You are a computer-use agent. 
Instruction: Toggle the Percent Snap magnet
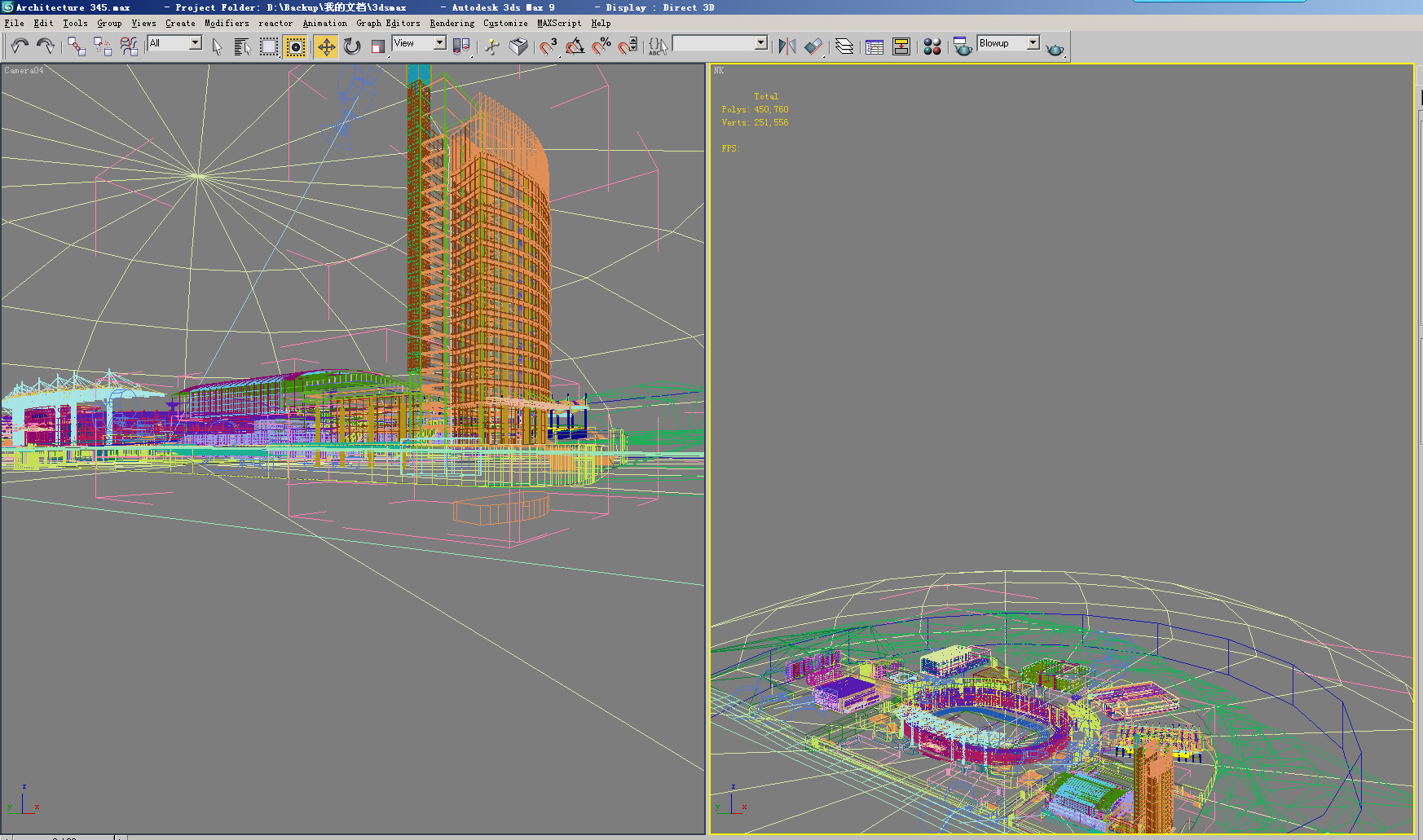coord(601,46)
